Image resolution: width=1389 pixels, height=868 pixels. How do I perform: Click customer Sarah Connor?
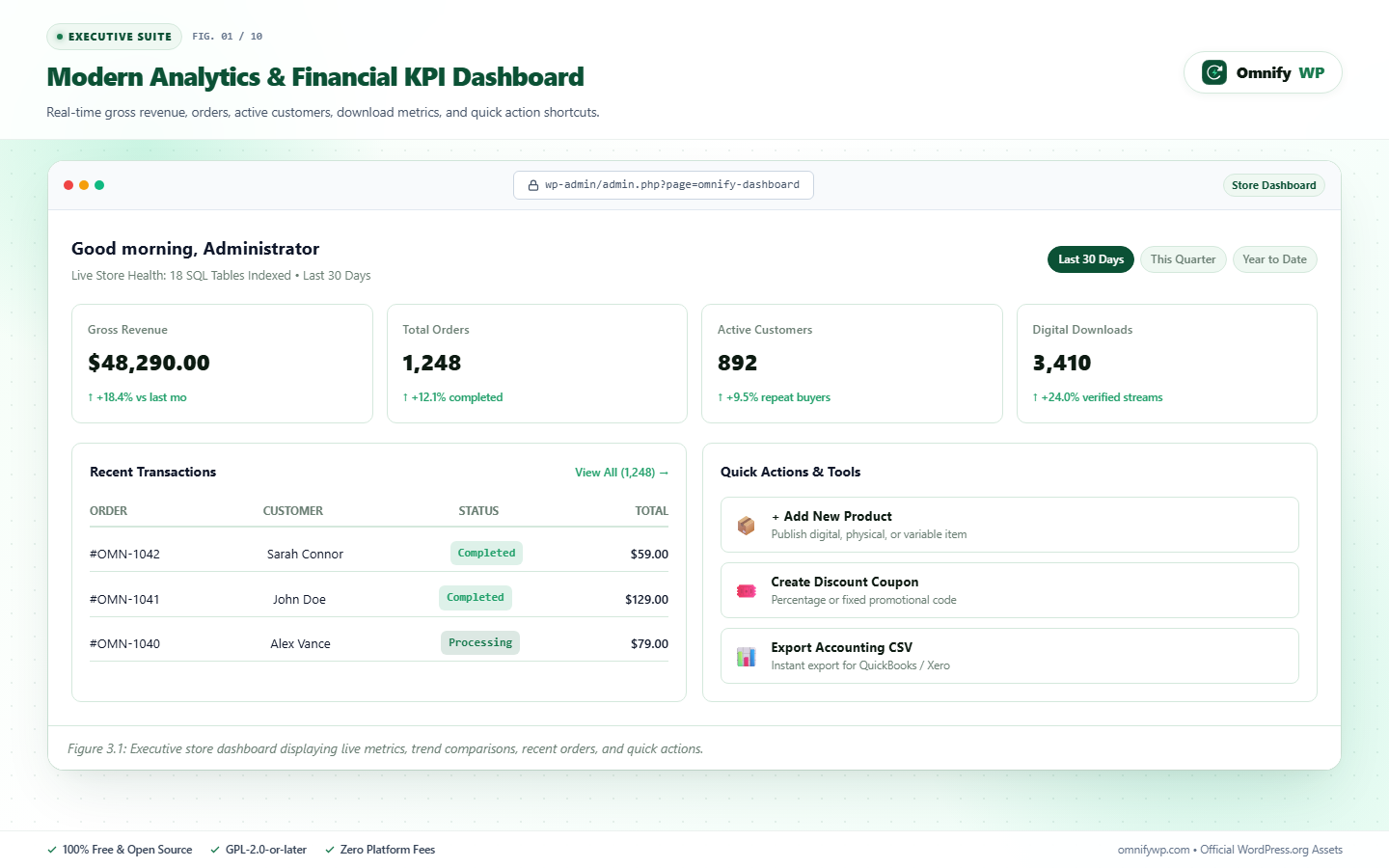[305, 555]
